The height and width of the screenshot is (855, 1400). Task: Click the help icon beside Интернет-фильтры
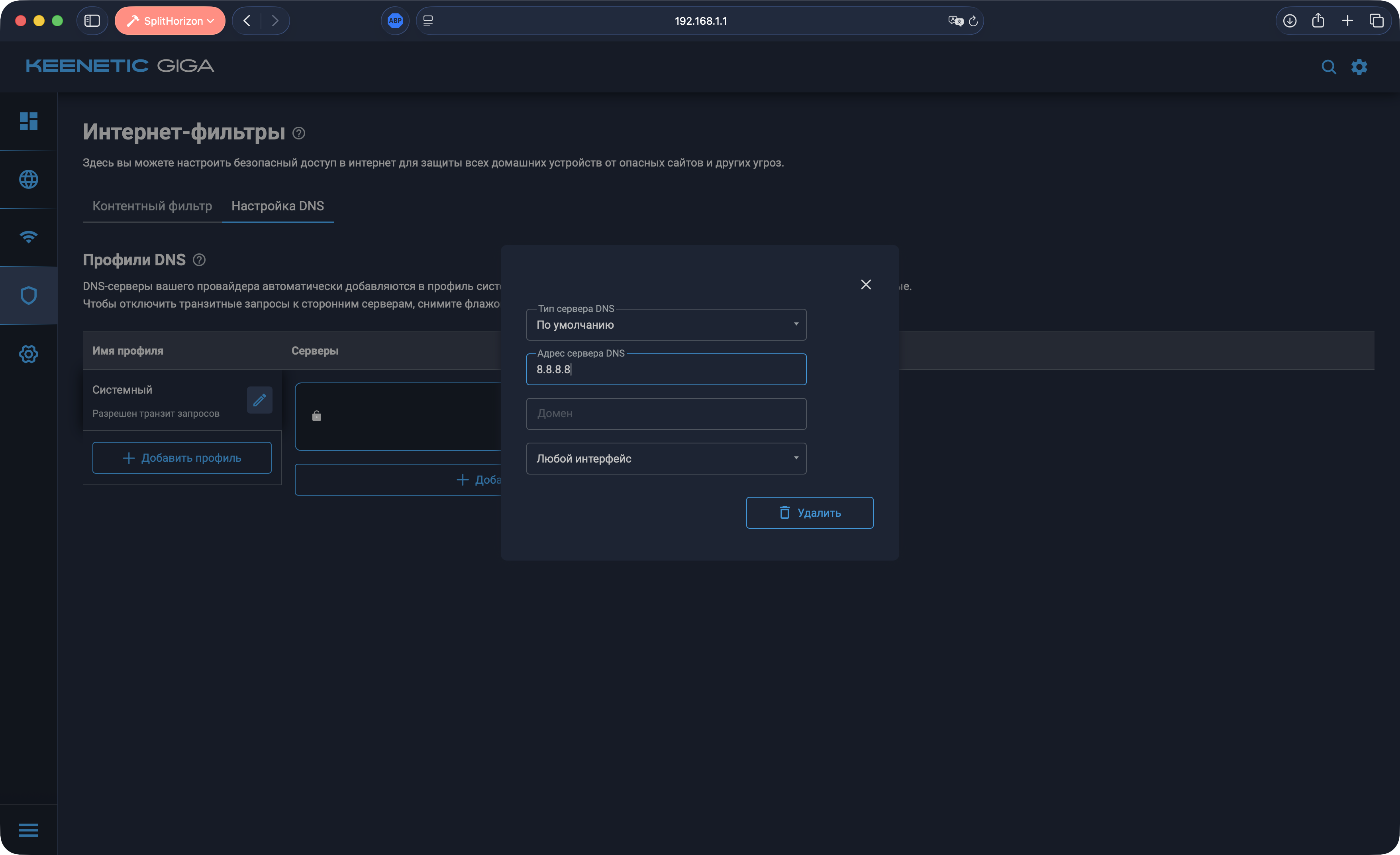tap(299, 133)
